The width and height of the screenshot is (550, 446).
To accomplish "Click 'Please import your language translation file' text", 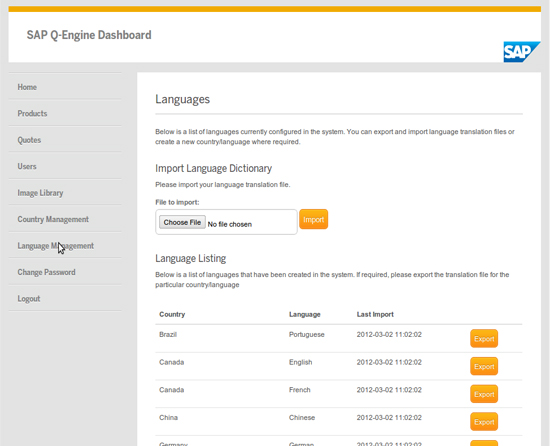I will click(223, 185).
